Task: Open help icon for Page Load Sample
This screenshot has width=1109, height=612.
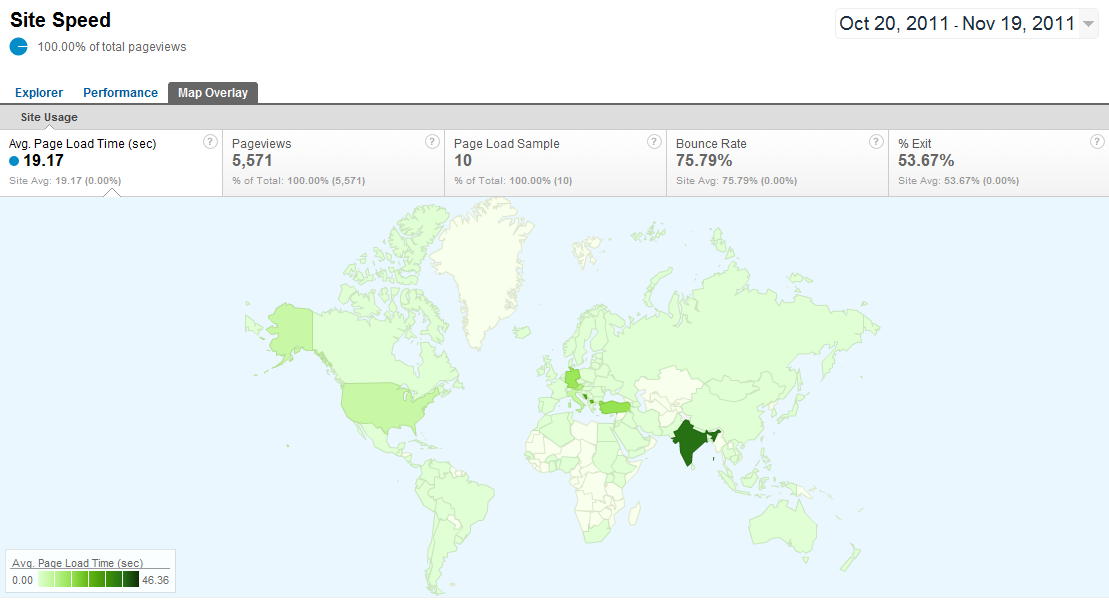Action: [x=654, y=142]
